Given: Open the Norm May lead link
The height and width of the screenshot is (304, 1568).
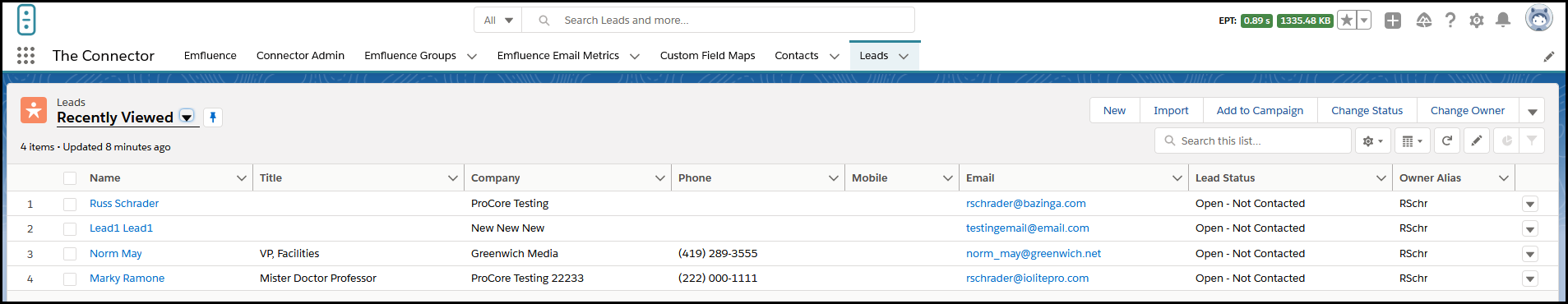Looking at the screenshot, I should [x=116, y=254].
